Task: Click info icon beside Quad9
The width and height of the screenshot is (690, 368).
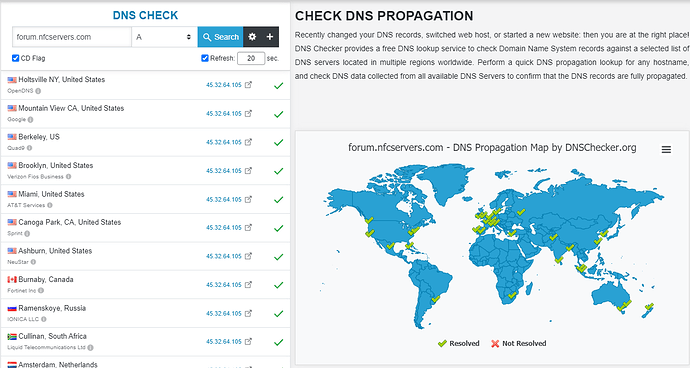Action: point(29,148)
